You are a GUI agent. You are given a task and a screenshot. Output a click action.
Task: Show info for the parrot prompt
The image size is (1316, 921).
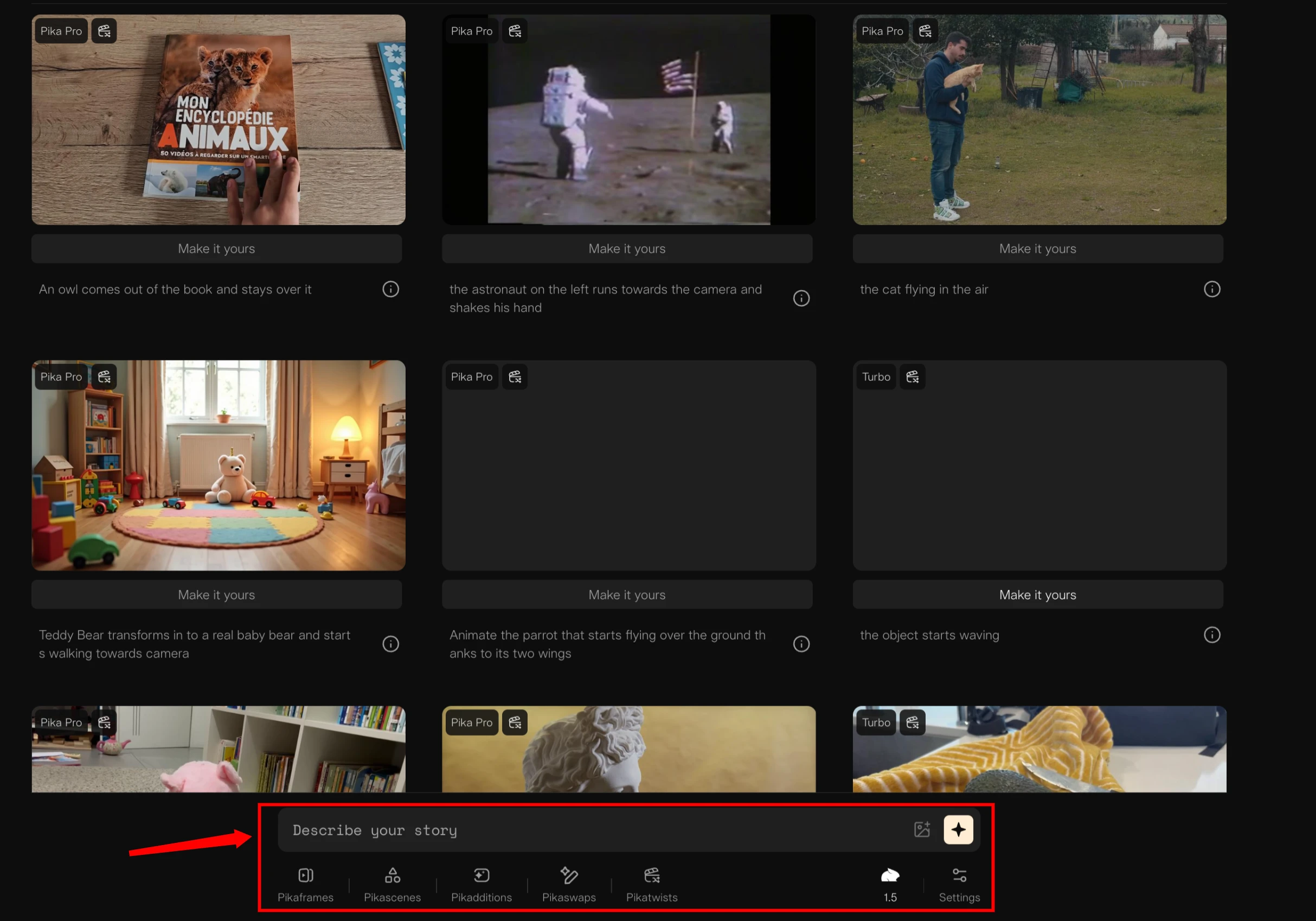point(801,644)
